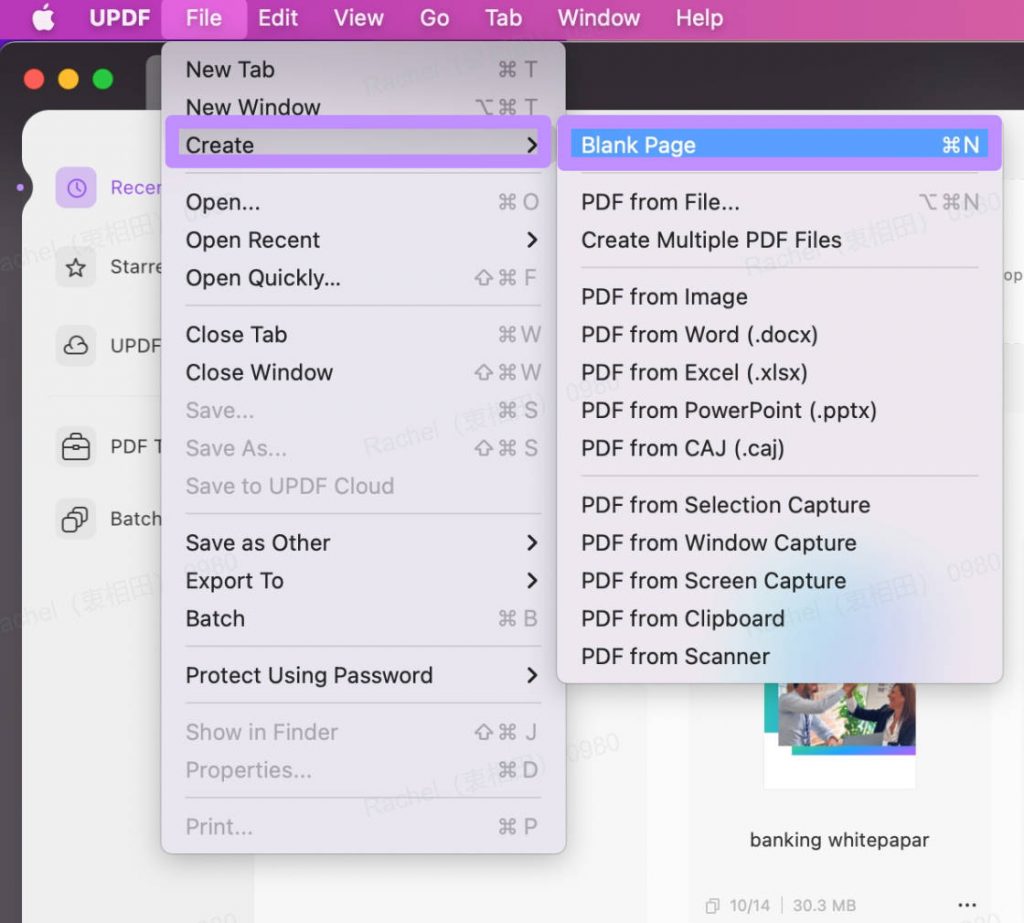
Task: Select the Recent clock icon in sidebar
Action: [76, 187]
